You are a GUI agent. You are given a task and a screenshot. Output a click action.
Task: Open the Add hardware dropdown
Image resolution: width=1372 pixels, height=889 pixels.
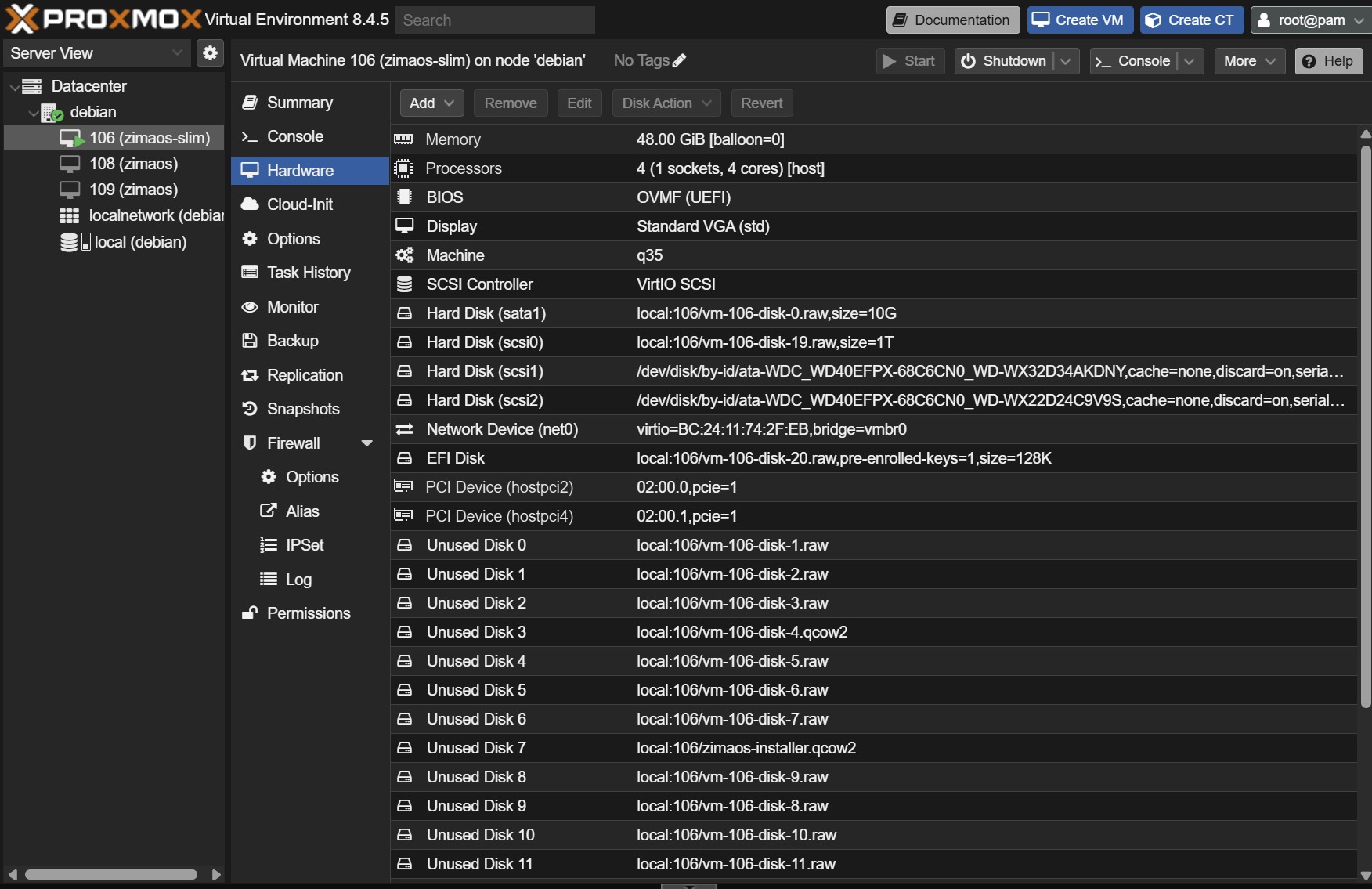pos(431,103)
